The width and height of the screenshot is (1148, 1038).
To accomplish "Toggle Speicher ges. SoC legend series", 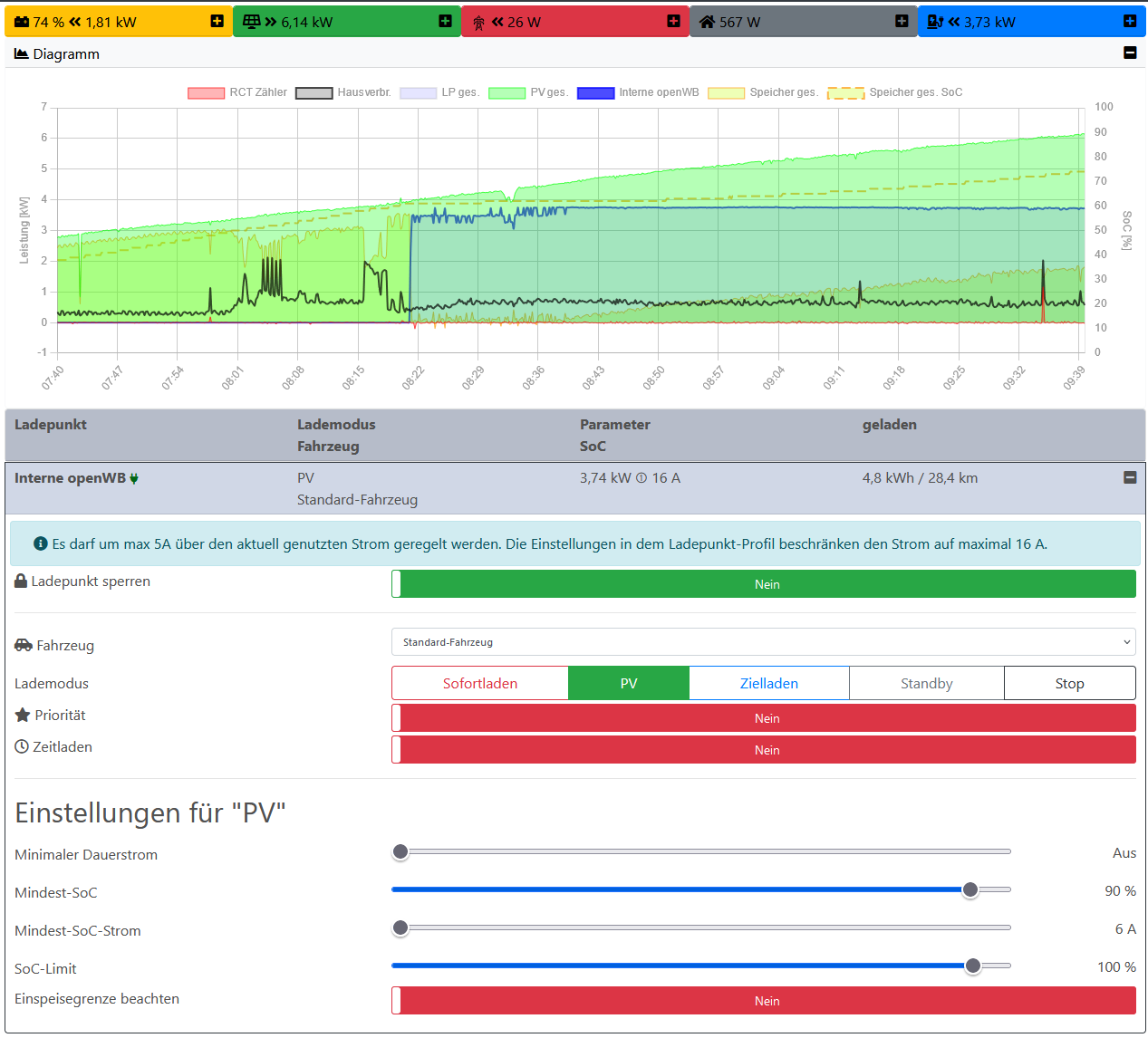I will 895,92.
